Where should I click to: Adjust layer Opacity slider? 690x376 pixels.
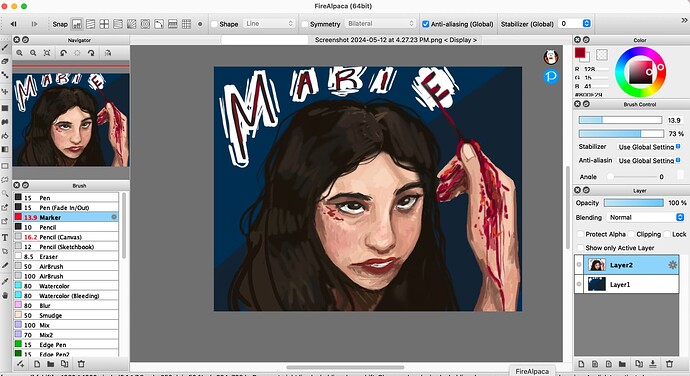634,203
